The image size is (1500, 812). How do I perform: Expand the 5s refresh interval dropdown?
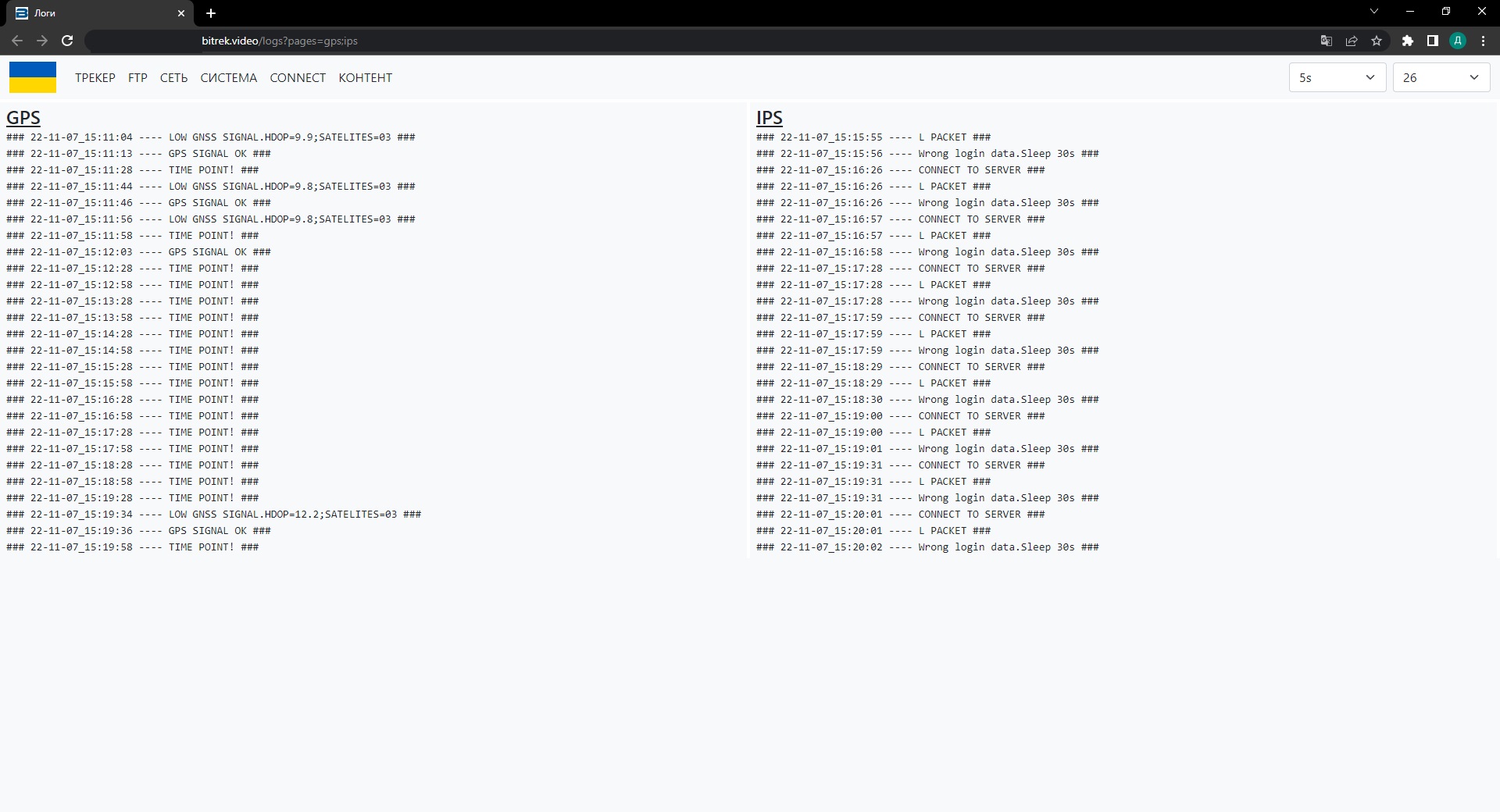click(x=1337, y=77)
